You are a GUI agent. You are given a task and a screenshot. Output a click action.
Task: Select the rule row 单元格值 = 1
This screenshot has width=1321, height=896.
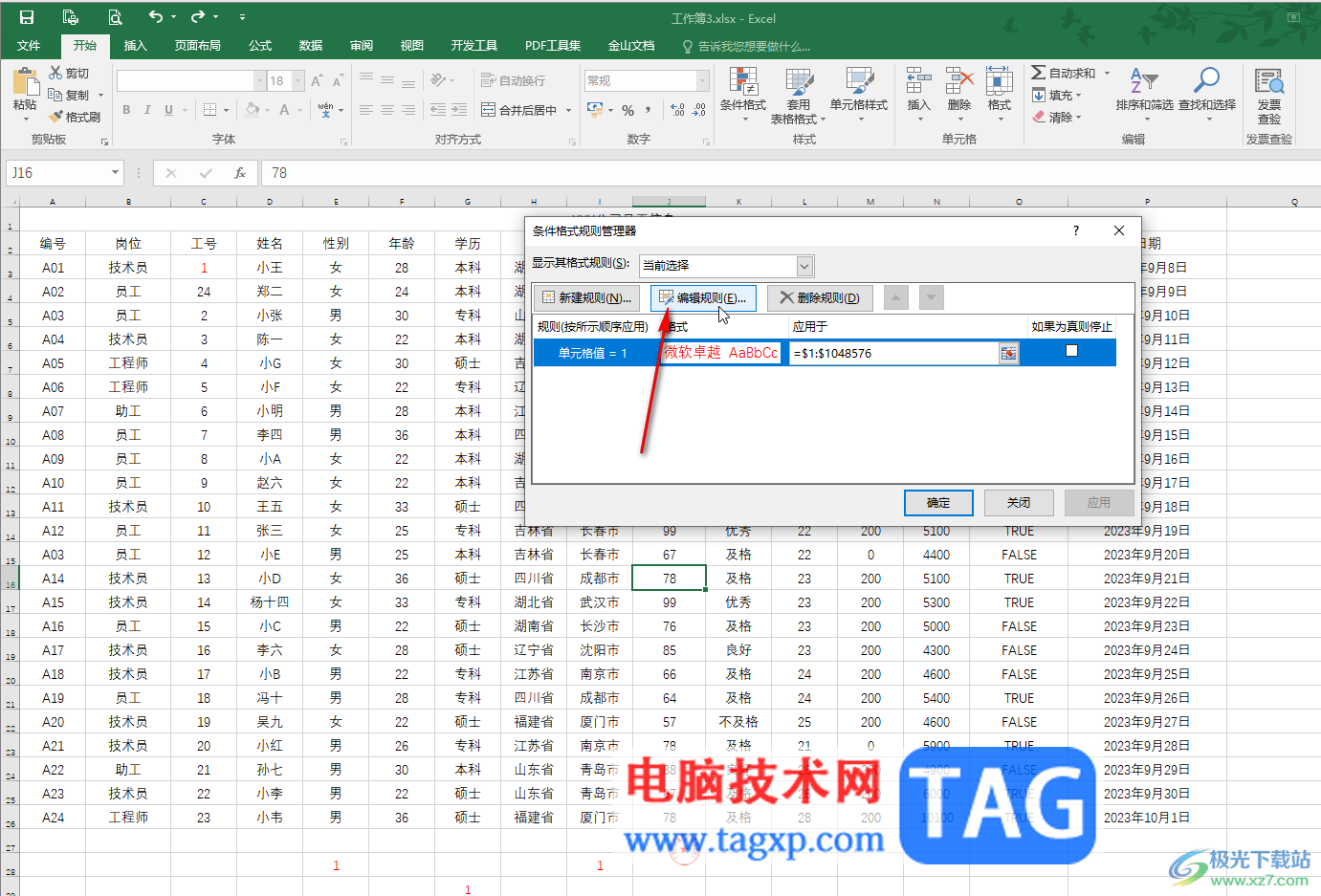(825, 353)
